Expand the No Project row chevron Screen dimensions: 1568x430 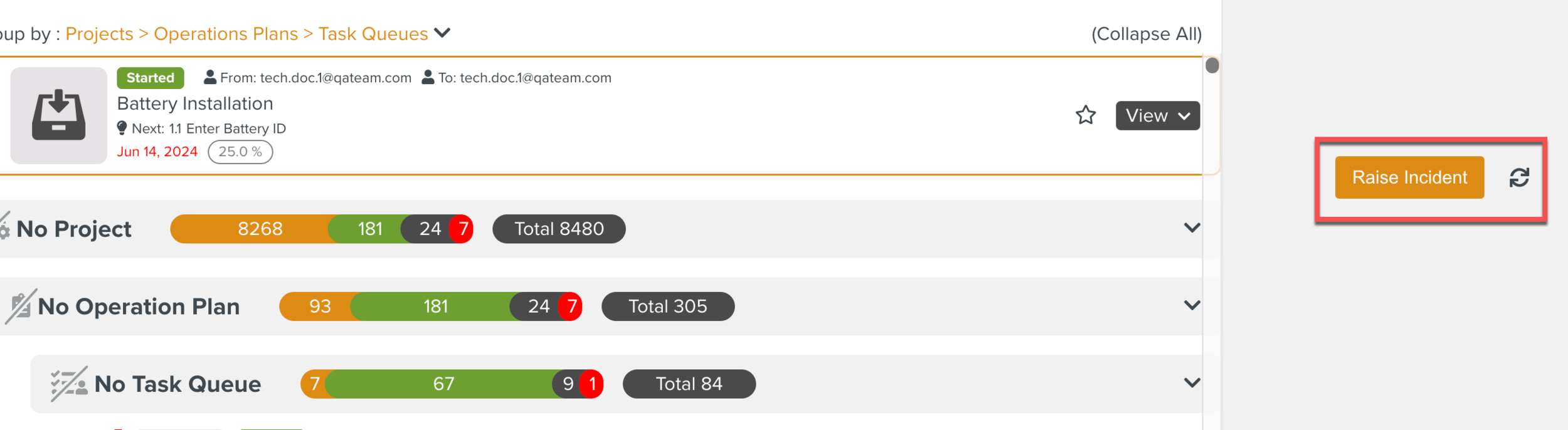pyautogui.click(x=1192, y=228)
